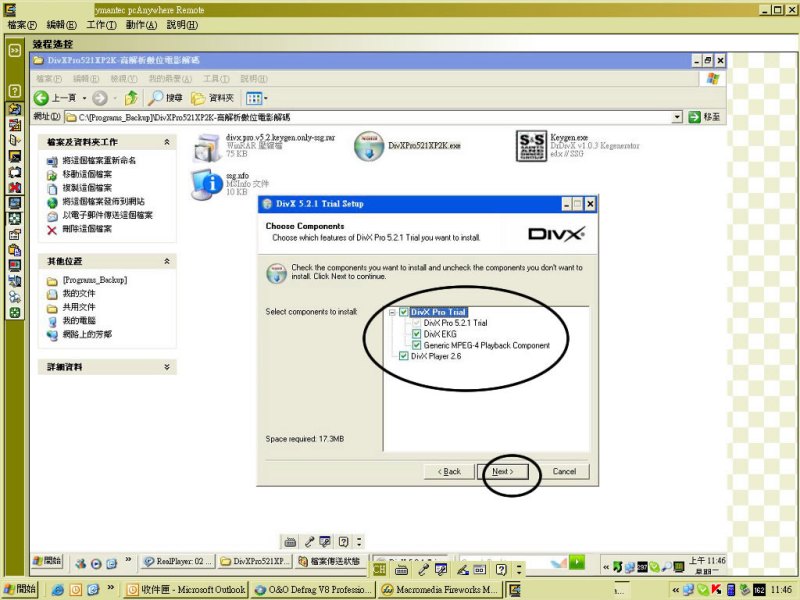Open pcAnywhere 檔案(F) menu

(x=22, y=24)
